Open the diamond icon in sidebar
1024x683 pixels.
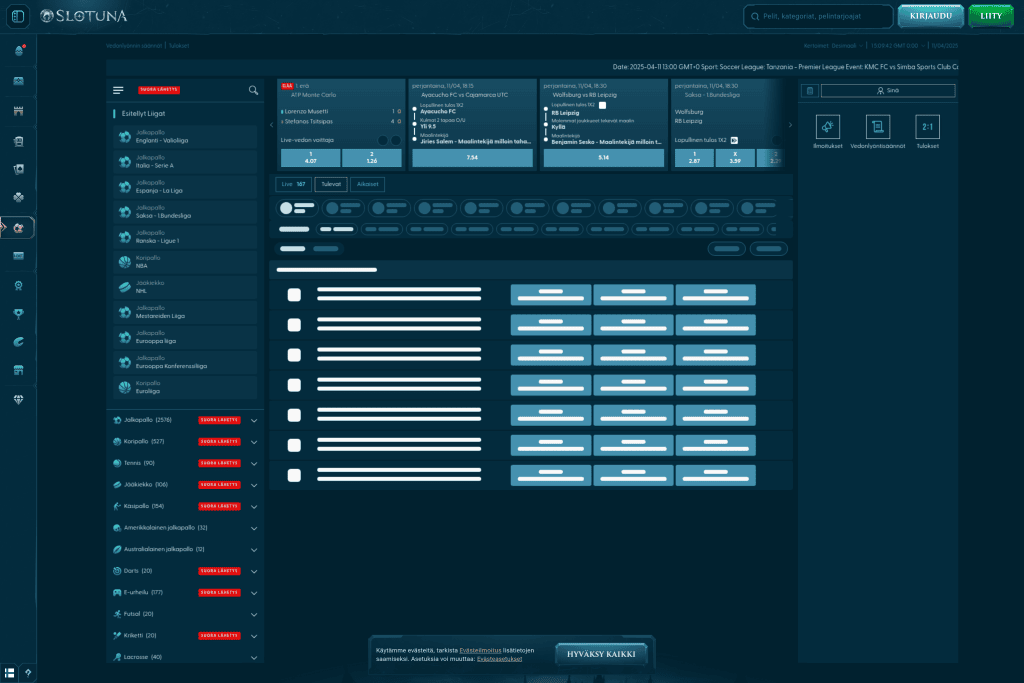click(x=18, y=400)
